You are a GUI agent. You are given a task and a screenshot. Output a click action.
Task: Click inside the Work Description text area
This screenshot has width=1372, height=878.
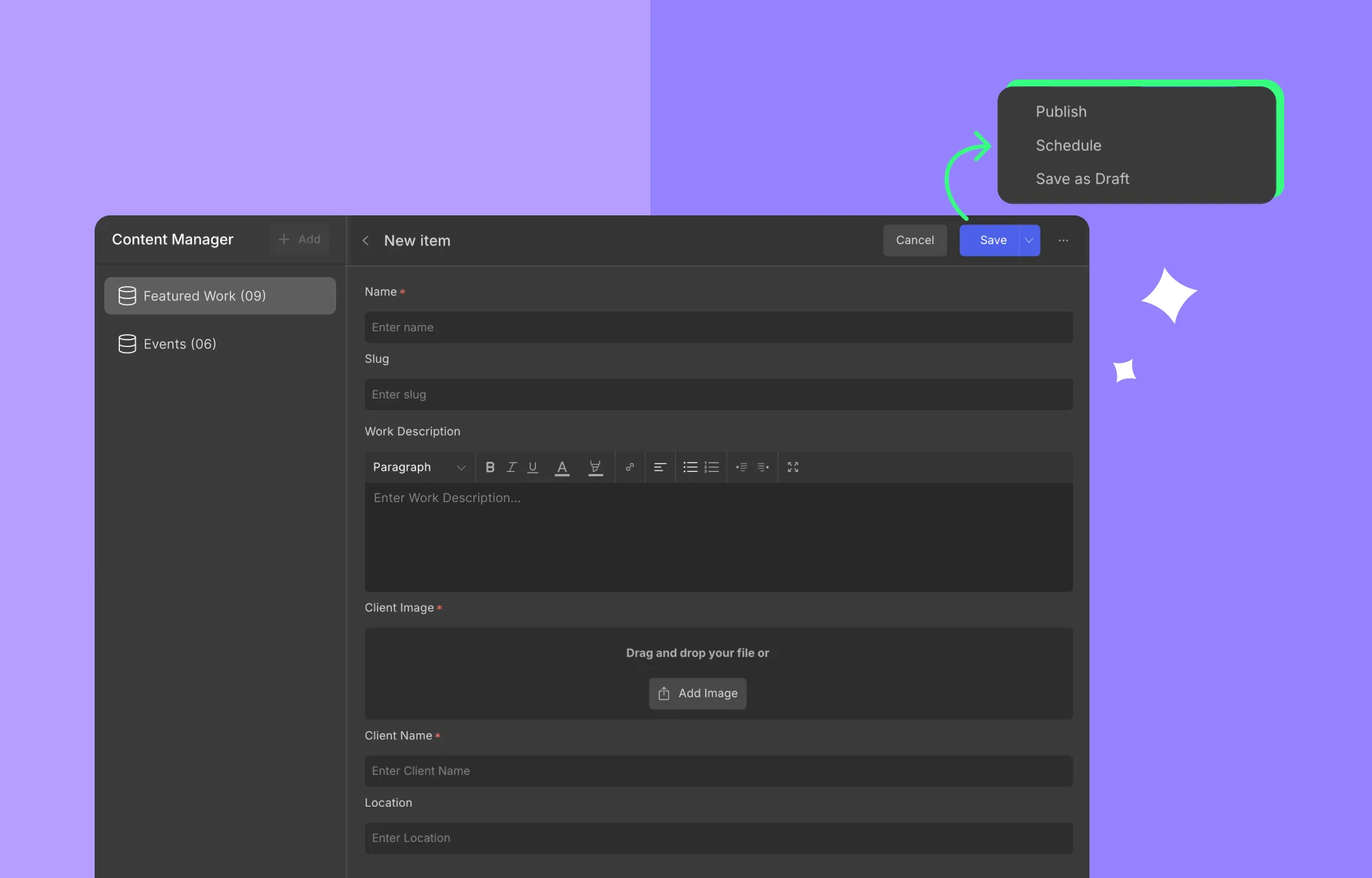coord(718,537)
